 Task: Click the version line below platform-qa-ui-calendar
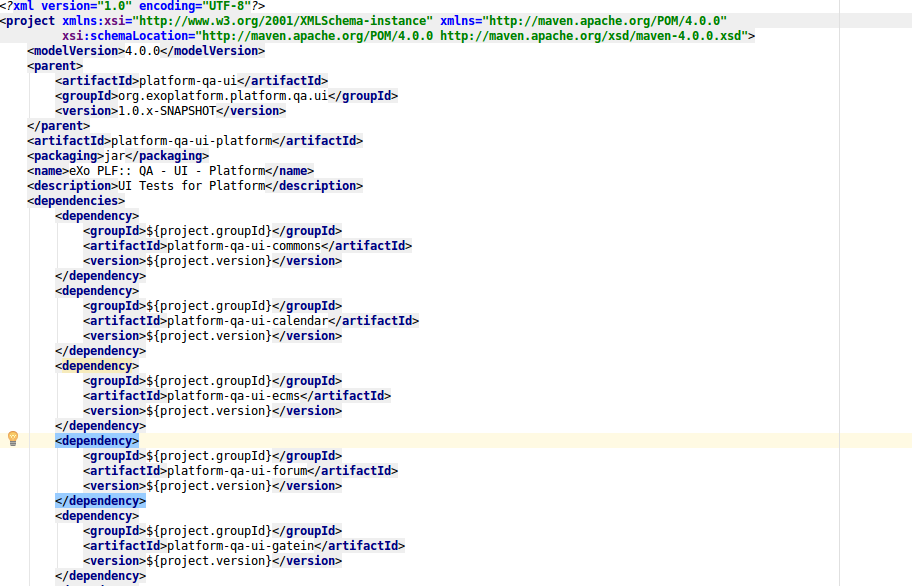pyautogui.click(x=212, y=336)
